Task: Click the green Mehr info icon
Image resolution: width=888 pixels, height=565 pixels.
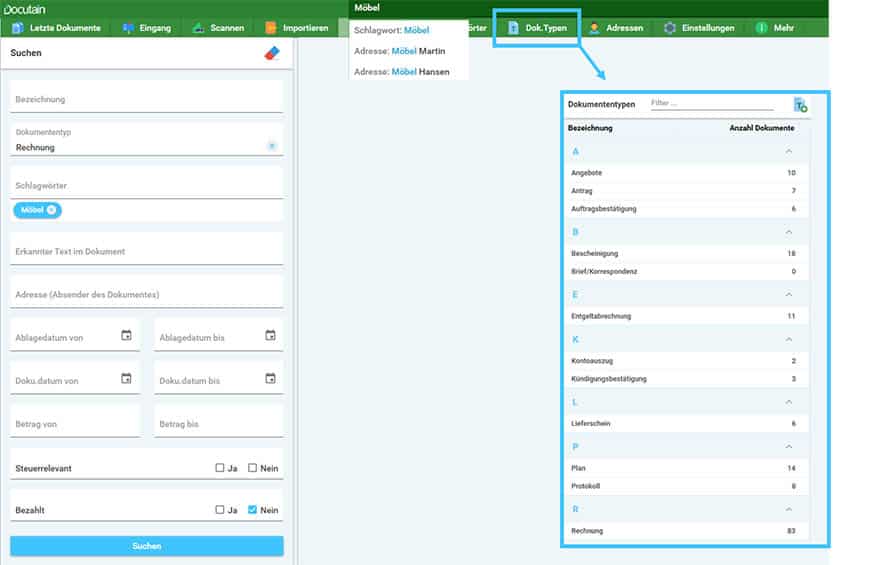Action: [762, 28]
